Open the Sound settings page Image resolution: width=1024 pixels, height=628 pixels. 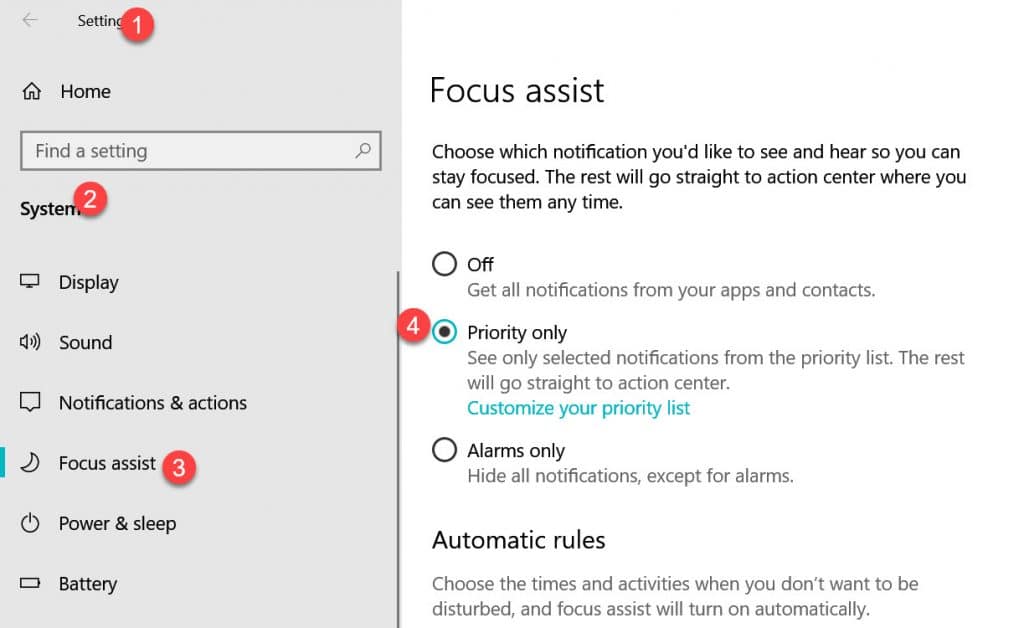coord(85,342)
